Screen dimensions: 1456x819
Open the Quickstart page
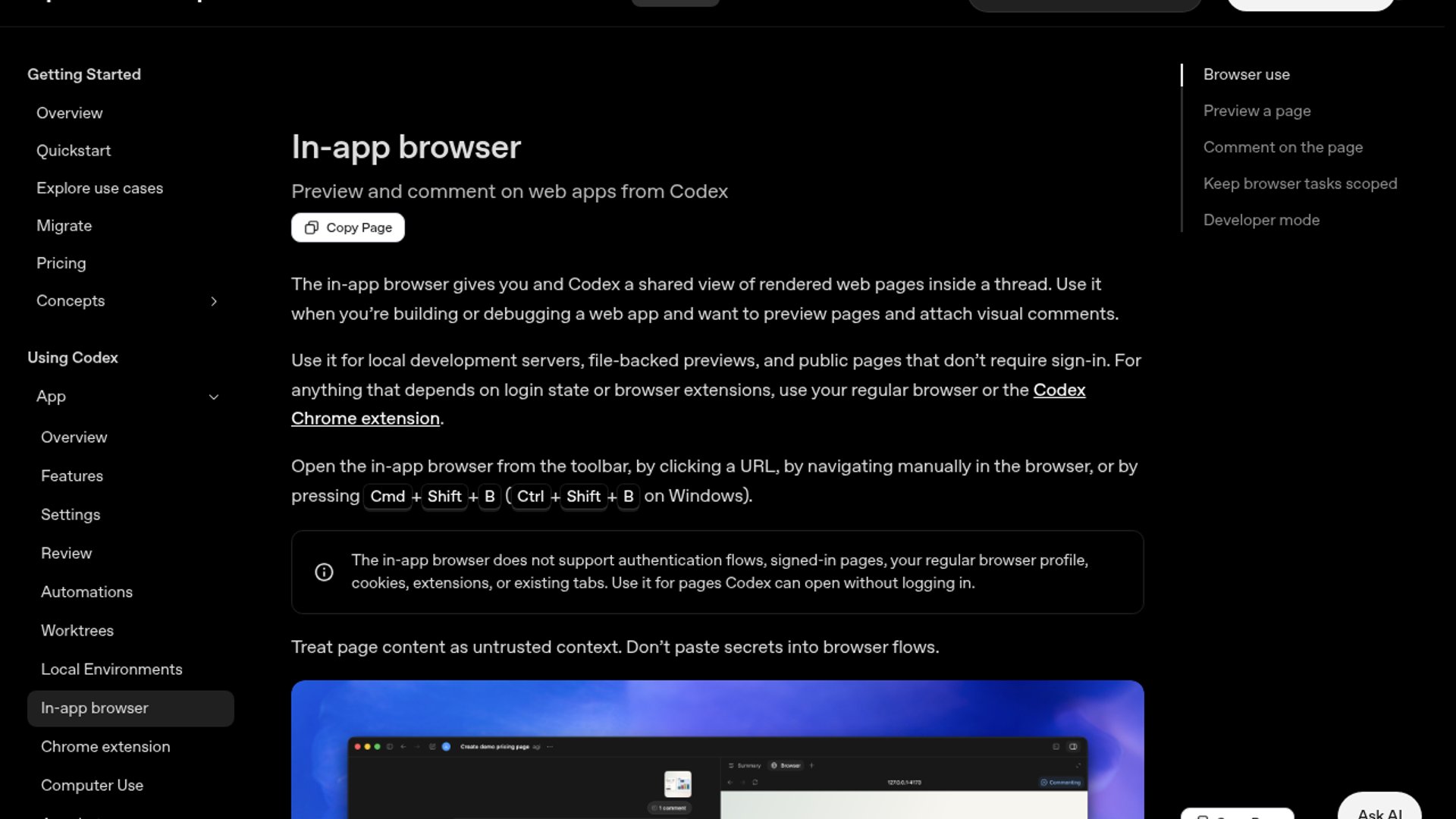point(74,150)
